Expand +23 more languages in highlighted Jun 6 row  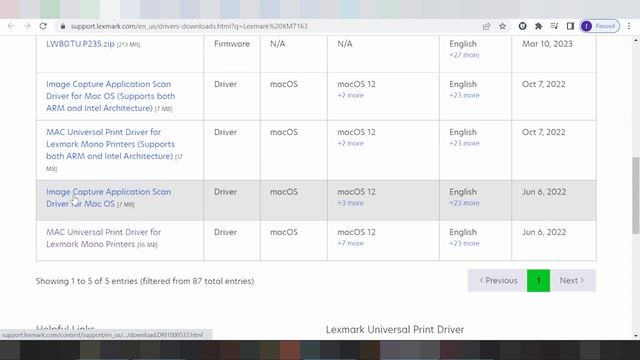click(x=464, y=203)
